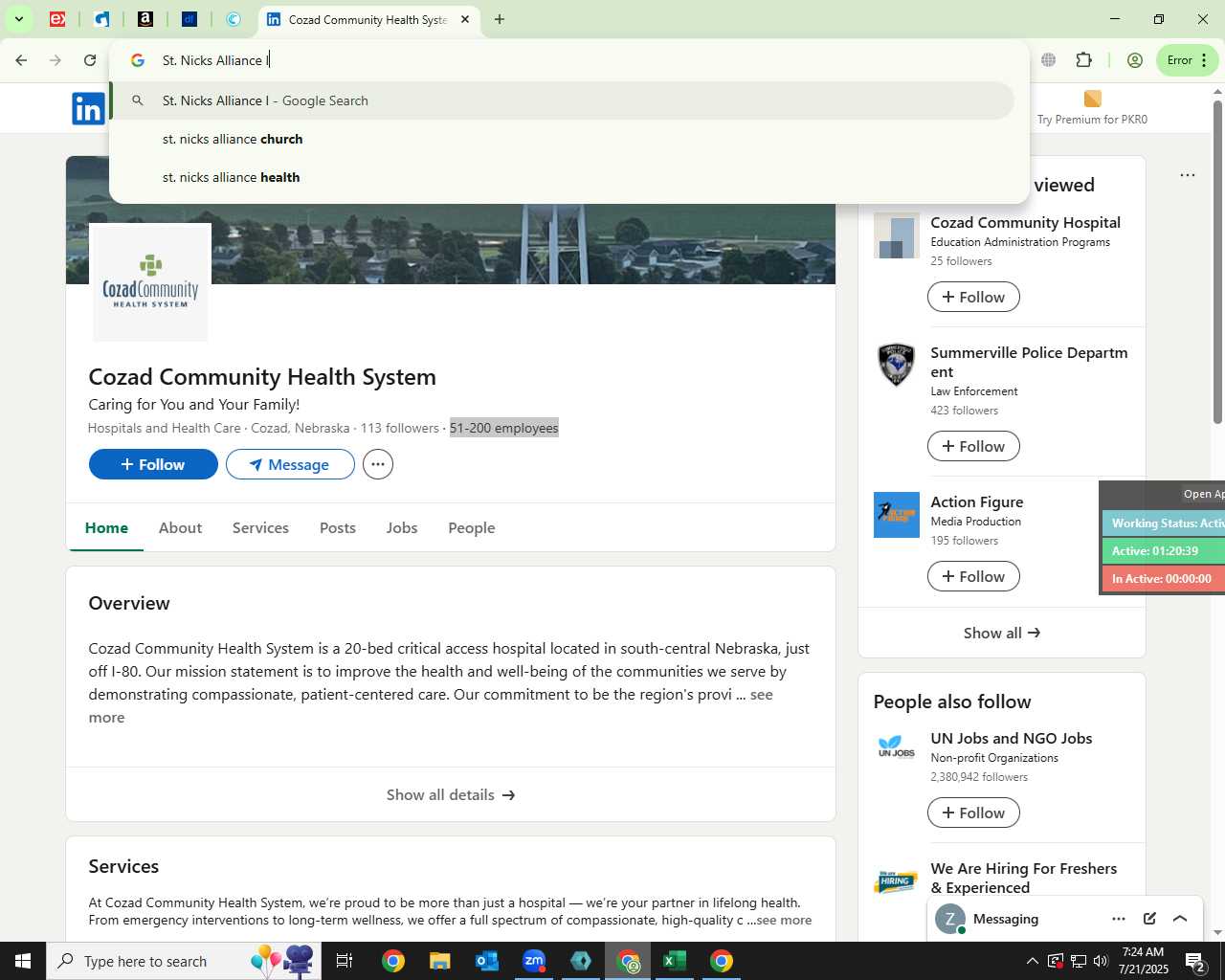Expand the Messaging panel chevron

1180,919
